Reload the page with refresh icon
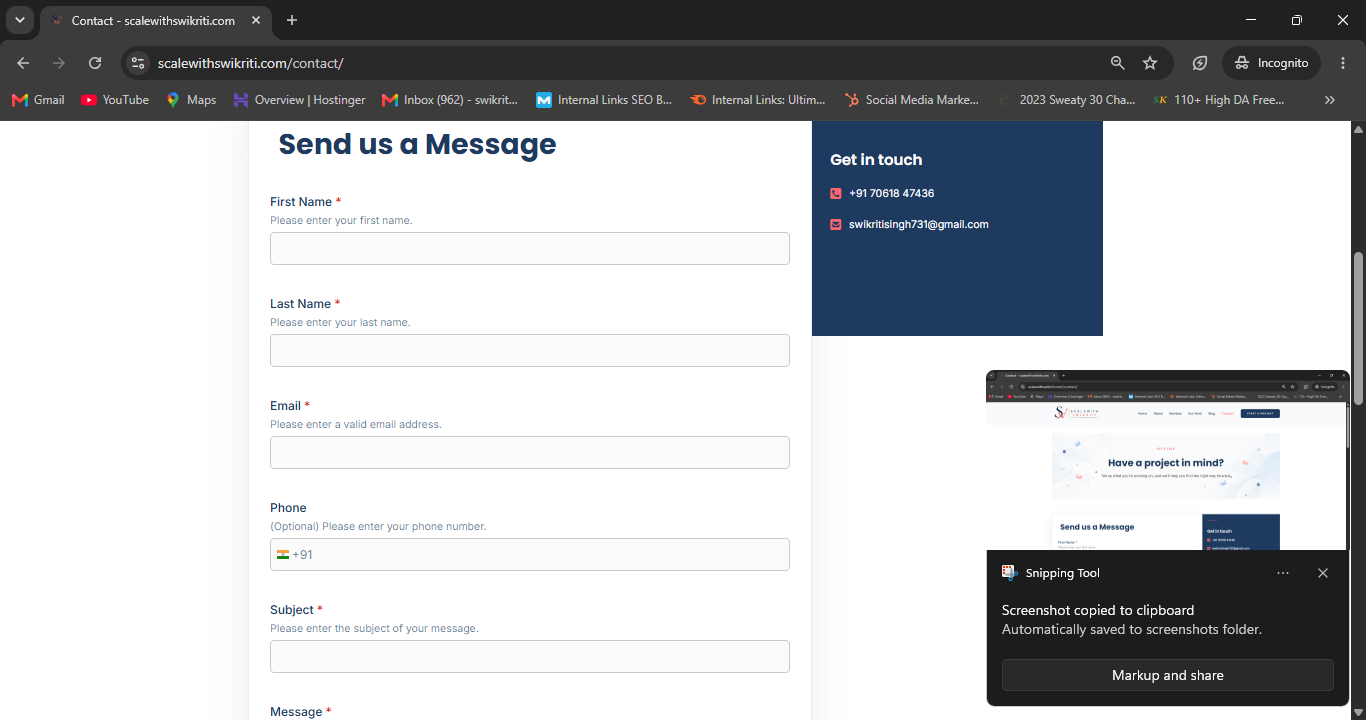The height and width of the screenshot is (720, 1366). tap(95, 63)
